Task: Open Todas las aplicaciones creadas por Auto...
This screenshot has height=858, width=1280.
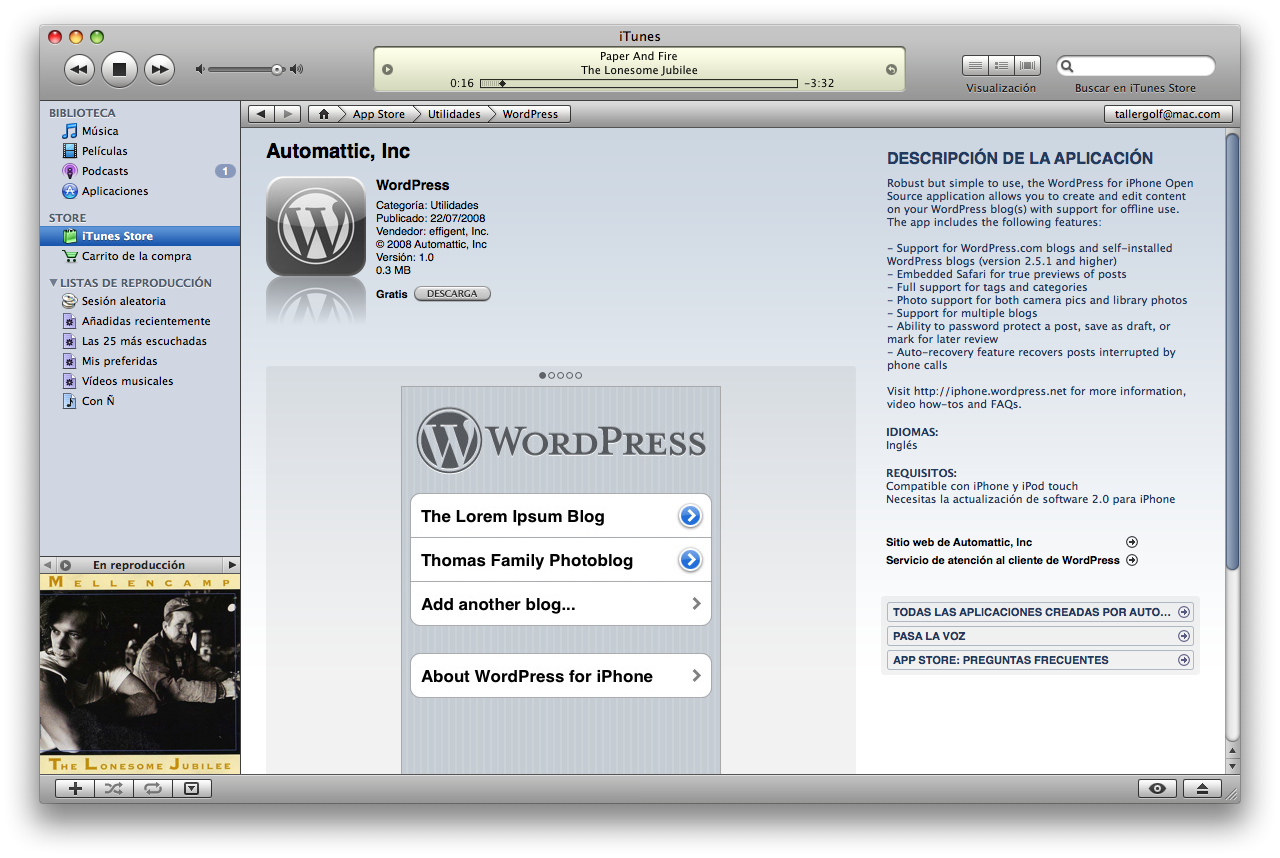Action: click(1040, 612)
